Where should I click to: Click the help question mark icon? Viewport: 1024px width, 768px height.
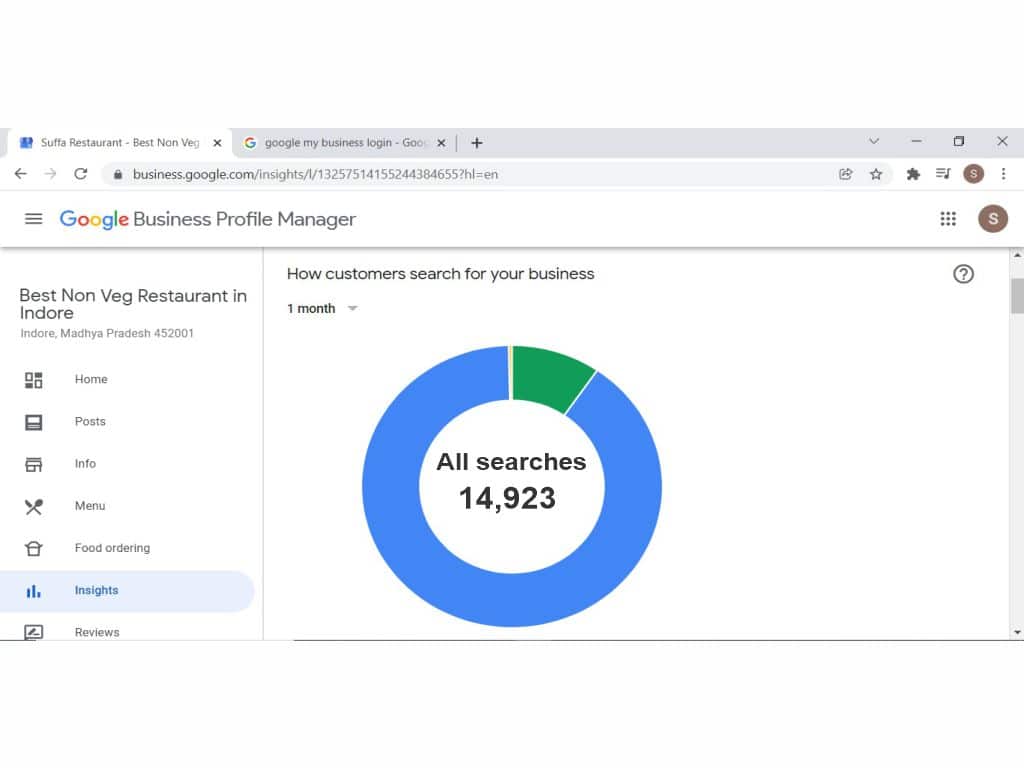pos(963,274)
